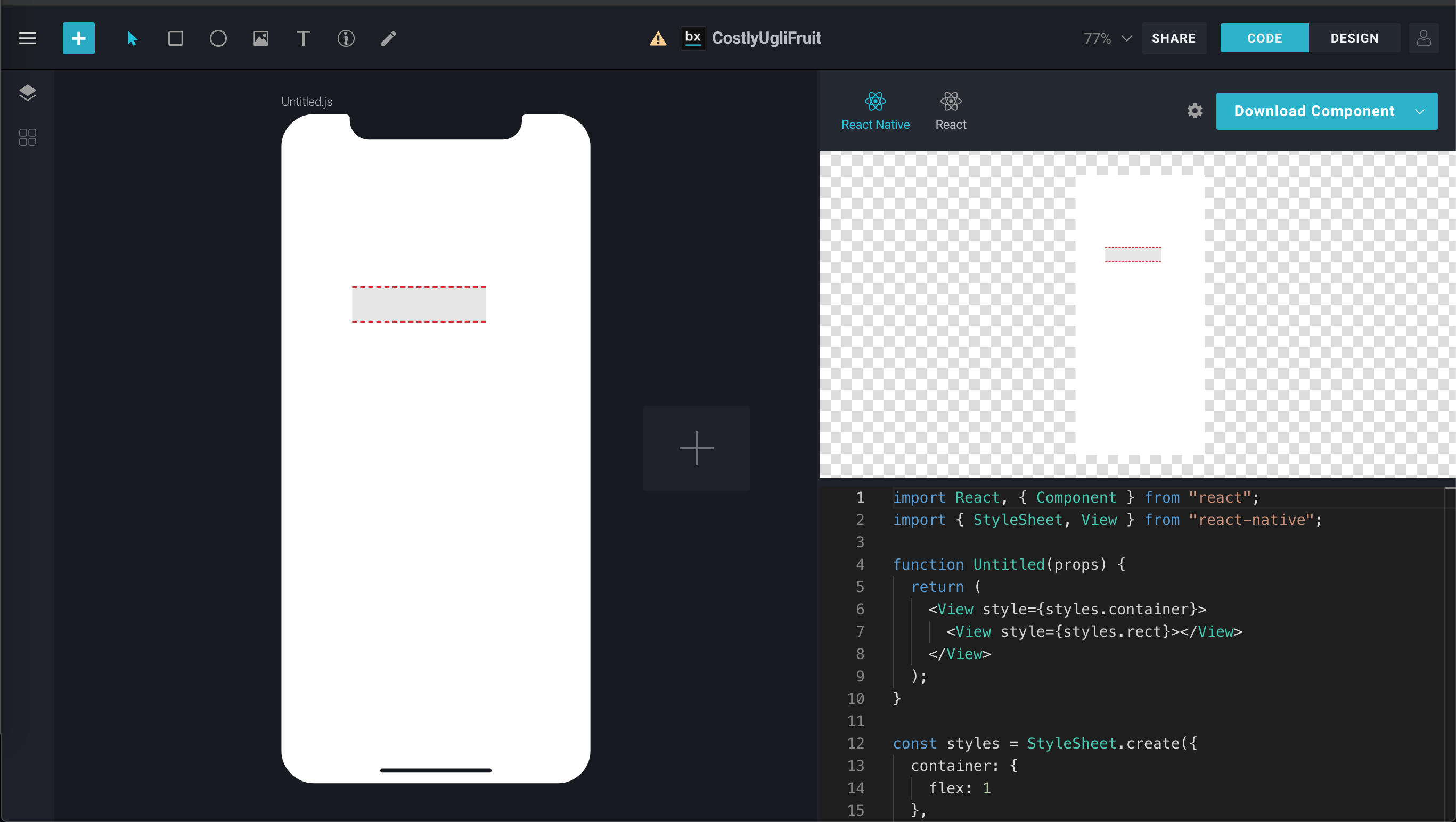The height and width of the screenshot is (822, 1456).
Task: Click the React atom icon
Action: click(x=951, y=102)
